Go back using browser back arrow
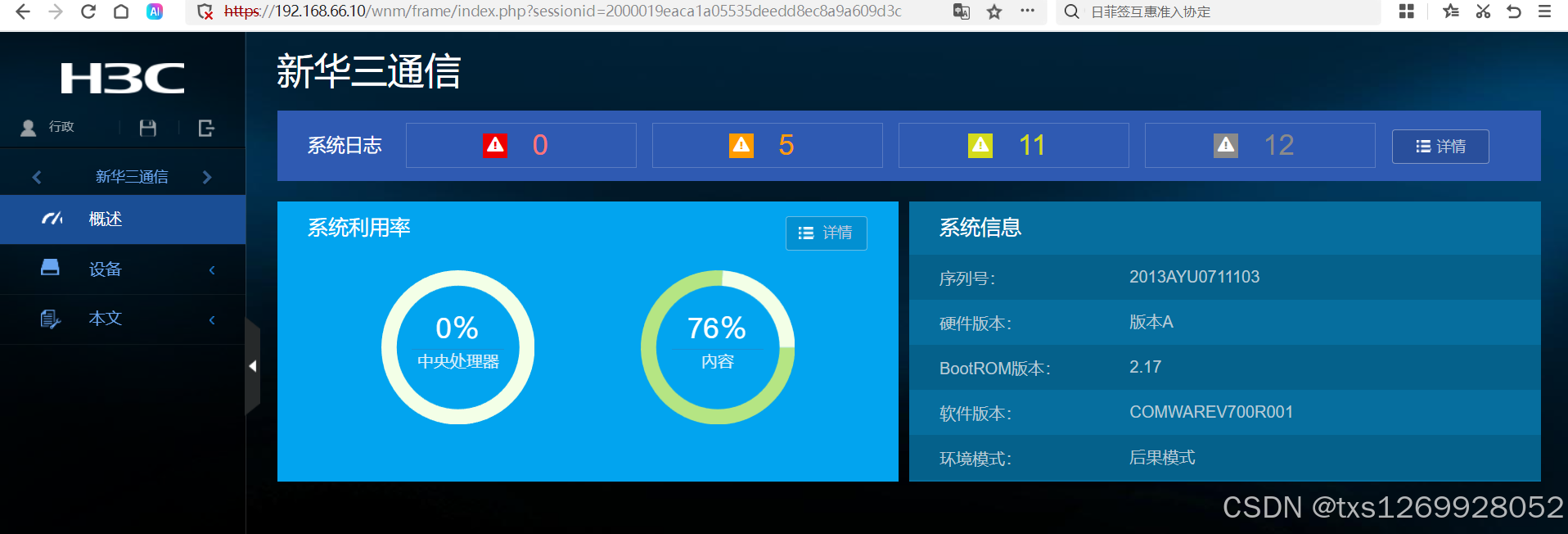Viewport: 1568px width, 534px height. (x=23, y=11)
